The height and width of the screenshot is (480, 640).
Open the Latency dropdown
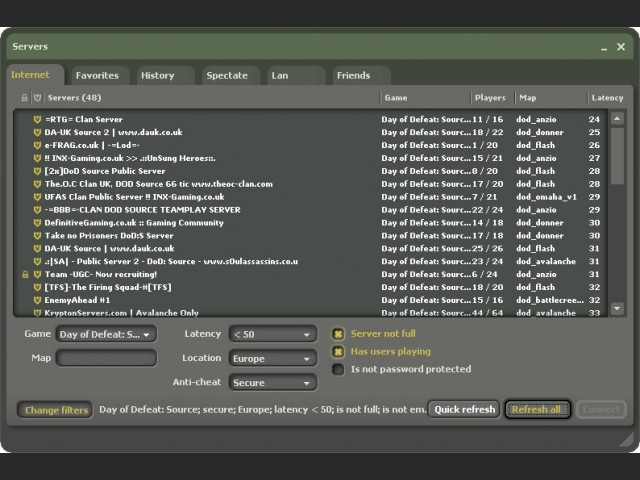pos(272,334)
